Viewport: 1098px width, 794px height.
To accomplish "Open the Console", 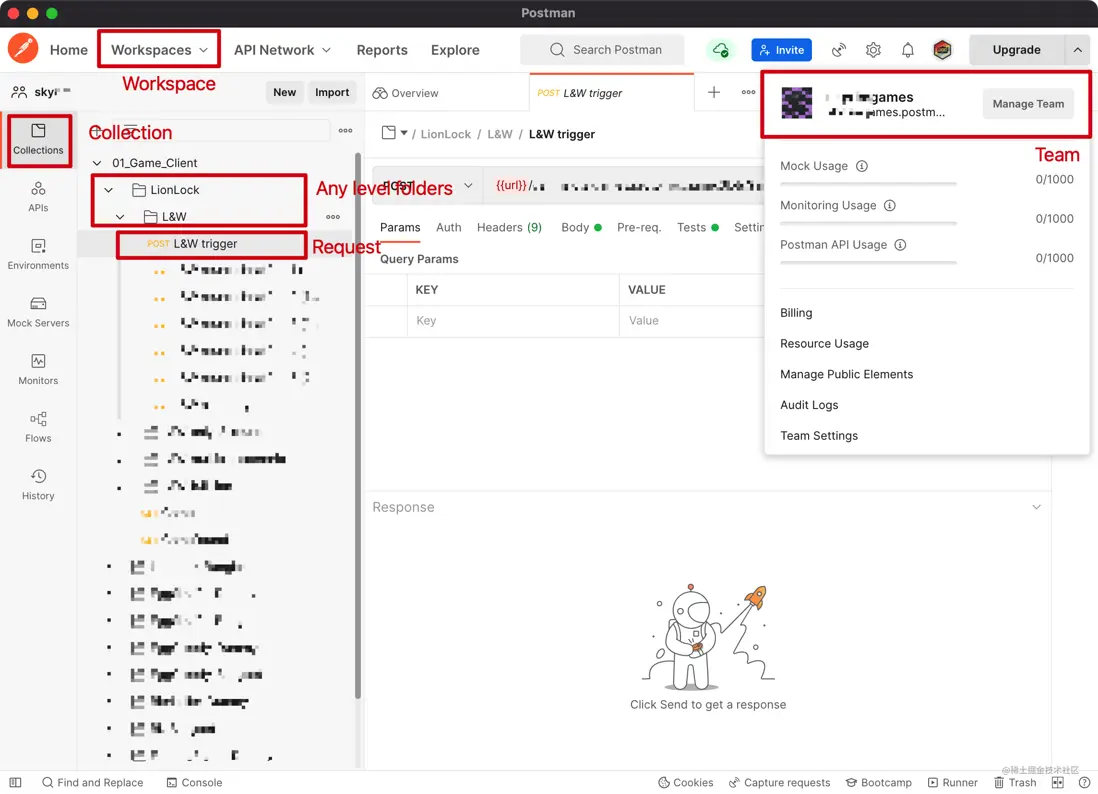I will tap(194, 782).
